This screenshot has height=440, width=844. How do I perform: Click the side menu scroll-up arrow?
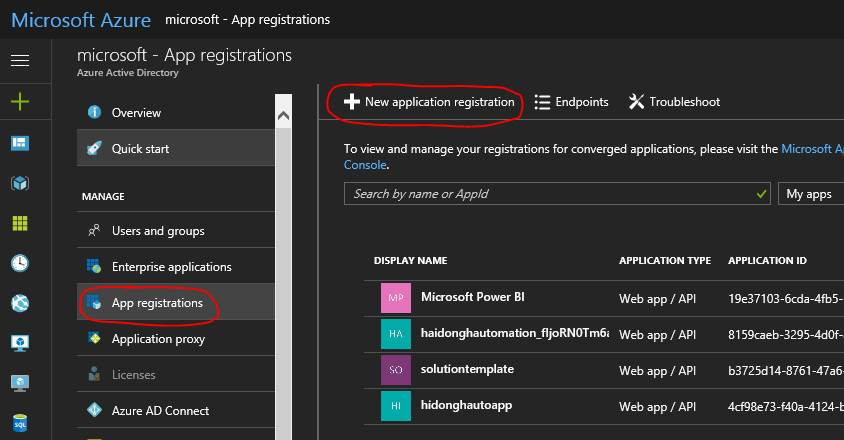coord(283,115)
